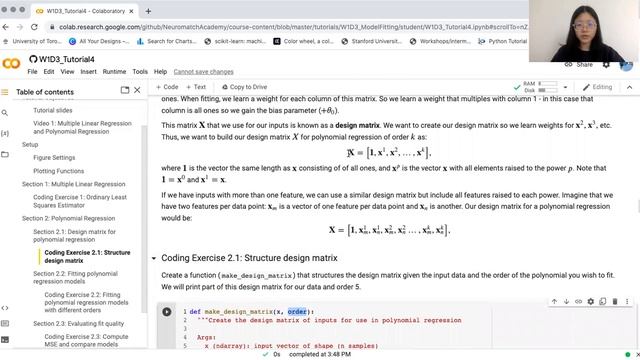640x360 pixels.
Task: Click Copy to Drive button
Action: coord(244,87)
